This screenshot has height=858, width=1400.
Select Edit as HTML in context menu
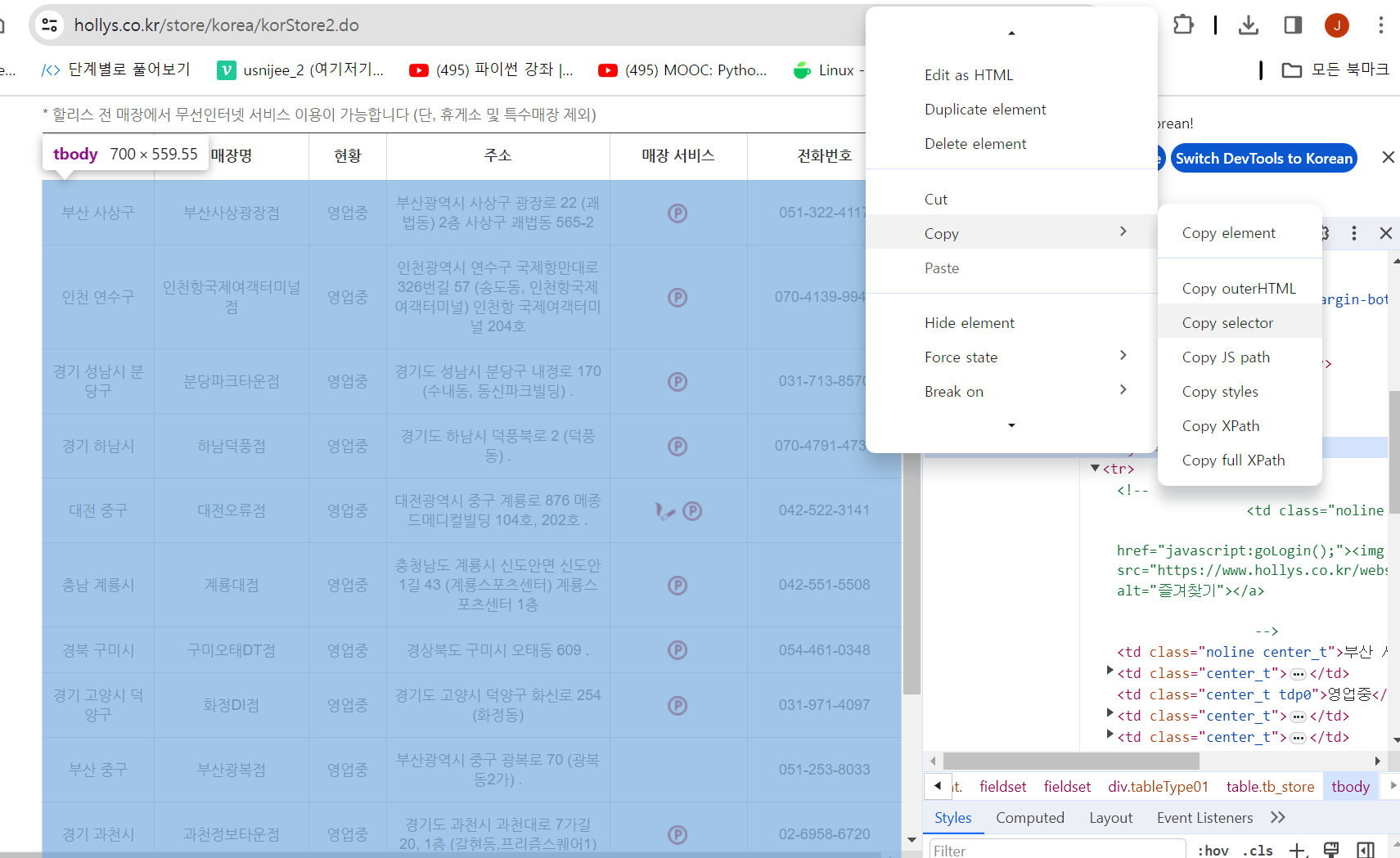(1011, 75)
